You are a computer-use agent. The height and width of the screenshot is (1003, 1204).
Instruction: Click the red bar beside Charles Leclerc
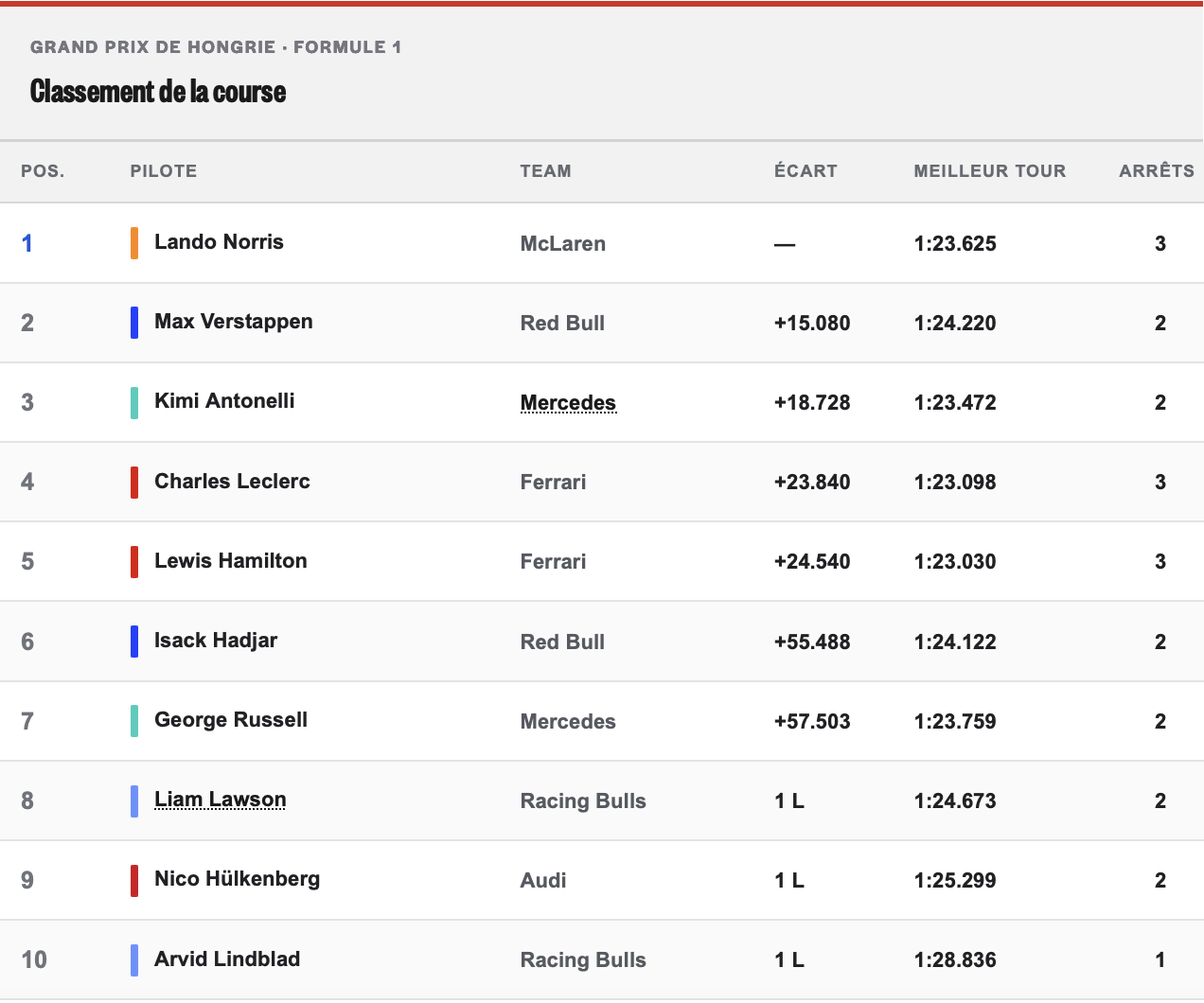click(x=134, y=482)
